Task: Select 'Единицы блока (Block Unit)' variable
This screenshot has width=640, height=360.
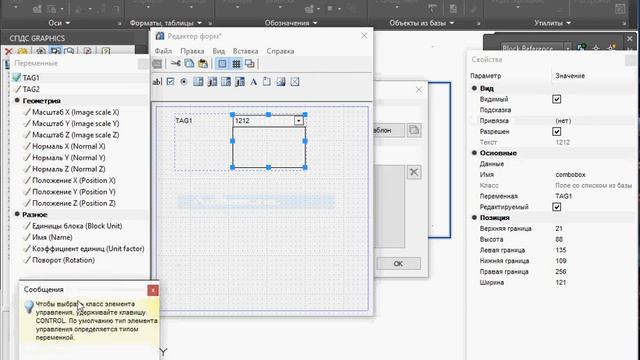Action: (77, 226)
